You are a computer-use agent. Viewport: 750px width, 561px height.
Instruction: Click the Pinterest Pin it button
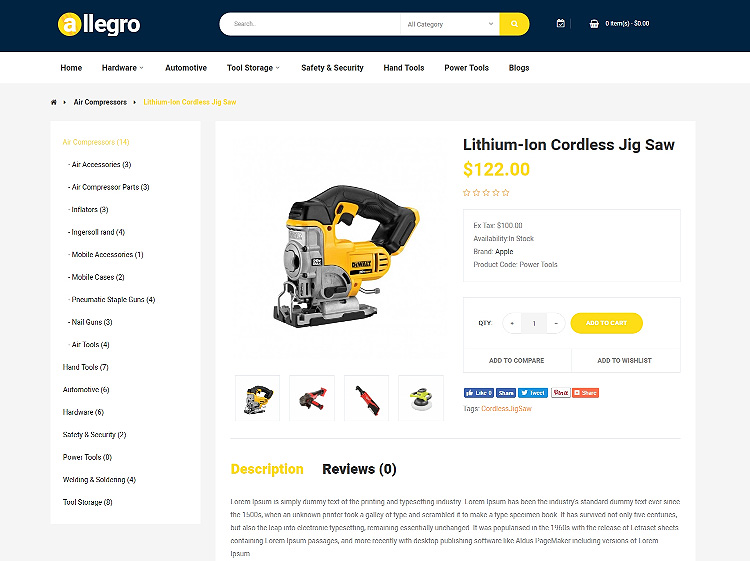click(x=561, y=393)
